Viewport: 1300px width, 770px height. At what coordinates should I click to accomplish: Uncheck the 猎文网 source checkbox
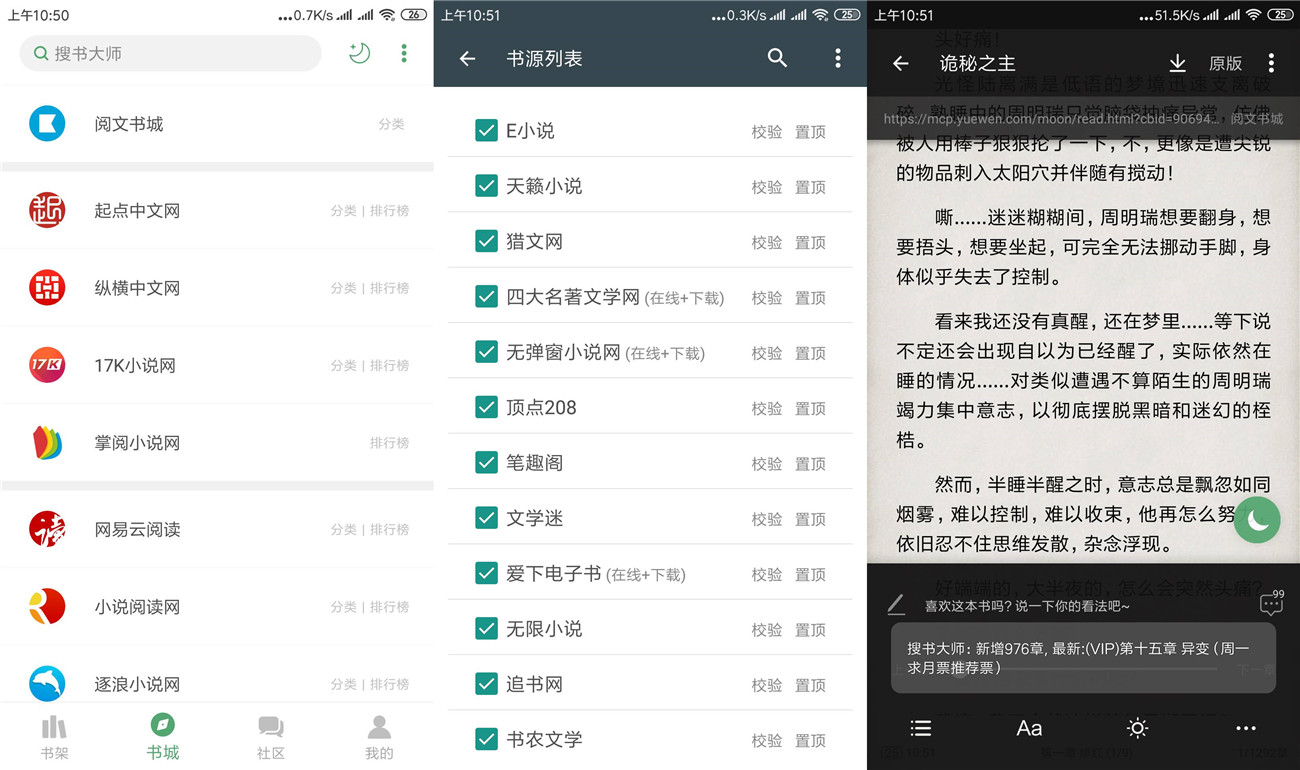click(486, 241)
